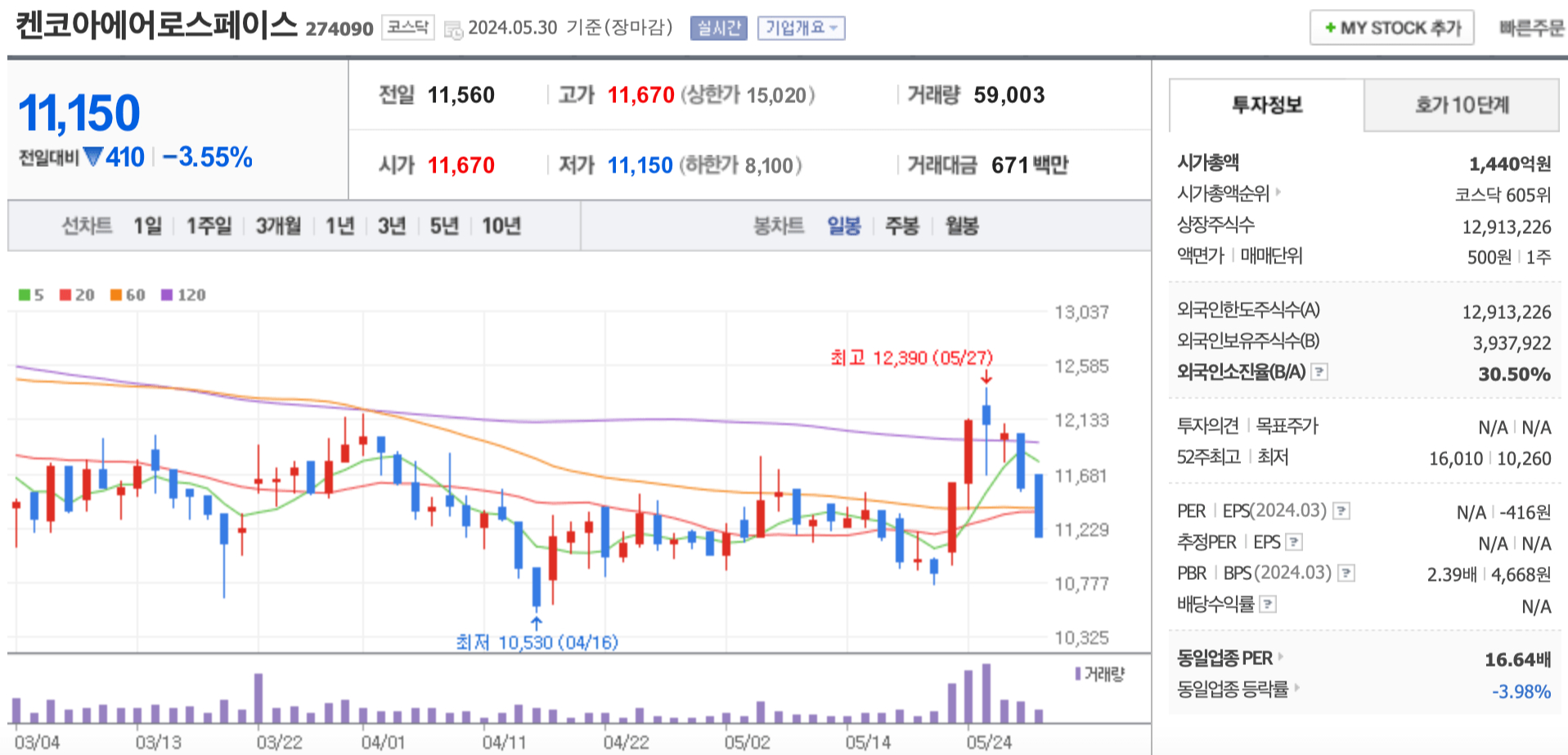Expand the 동일업종 PER arrow link
Image resolution: width=1568 pixels, height=755 pixels.
(x=1282, y=656)
